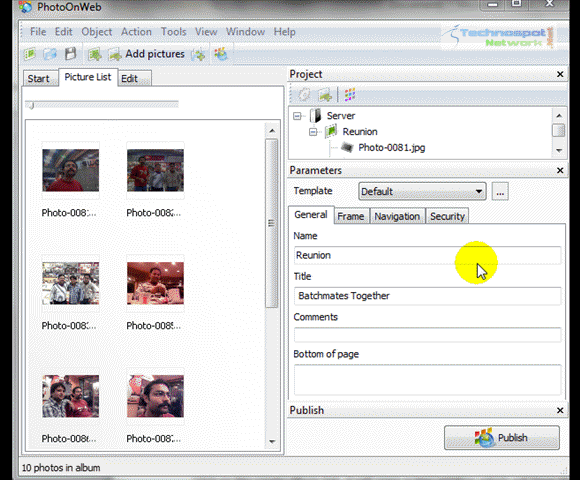This screenshot has width=580, height=480.
Task: Close the Parameters panel
Action: click(x=560, y=170)
